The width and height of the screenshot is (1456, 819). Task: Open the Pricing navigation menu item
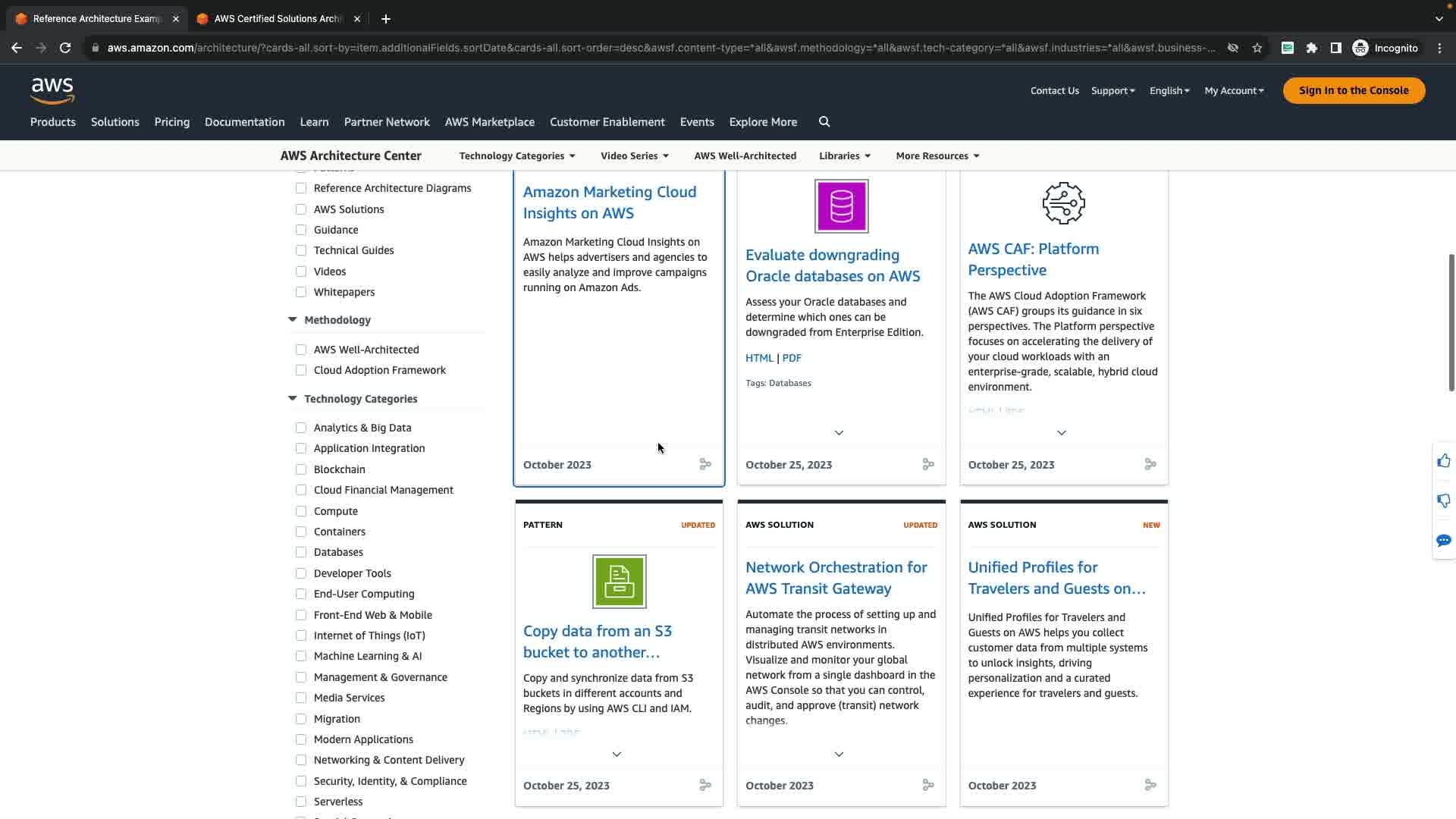[x=172, y=122]
